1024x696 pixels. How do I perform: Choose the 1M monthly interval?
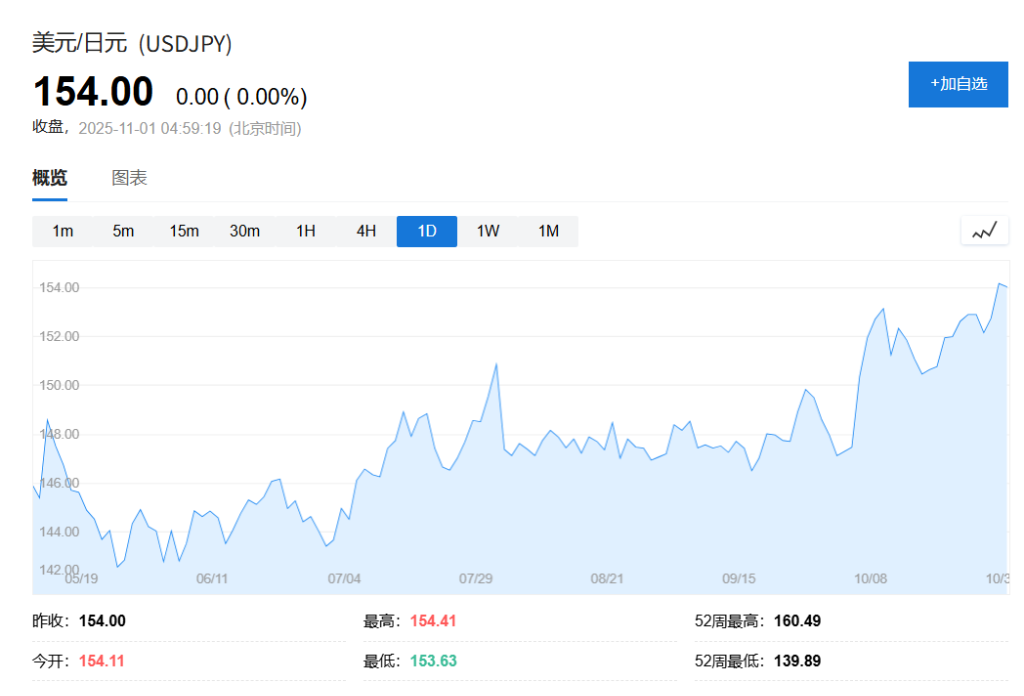click(x=548, y=231)
